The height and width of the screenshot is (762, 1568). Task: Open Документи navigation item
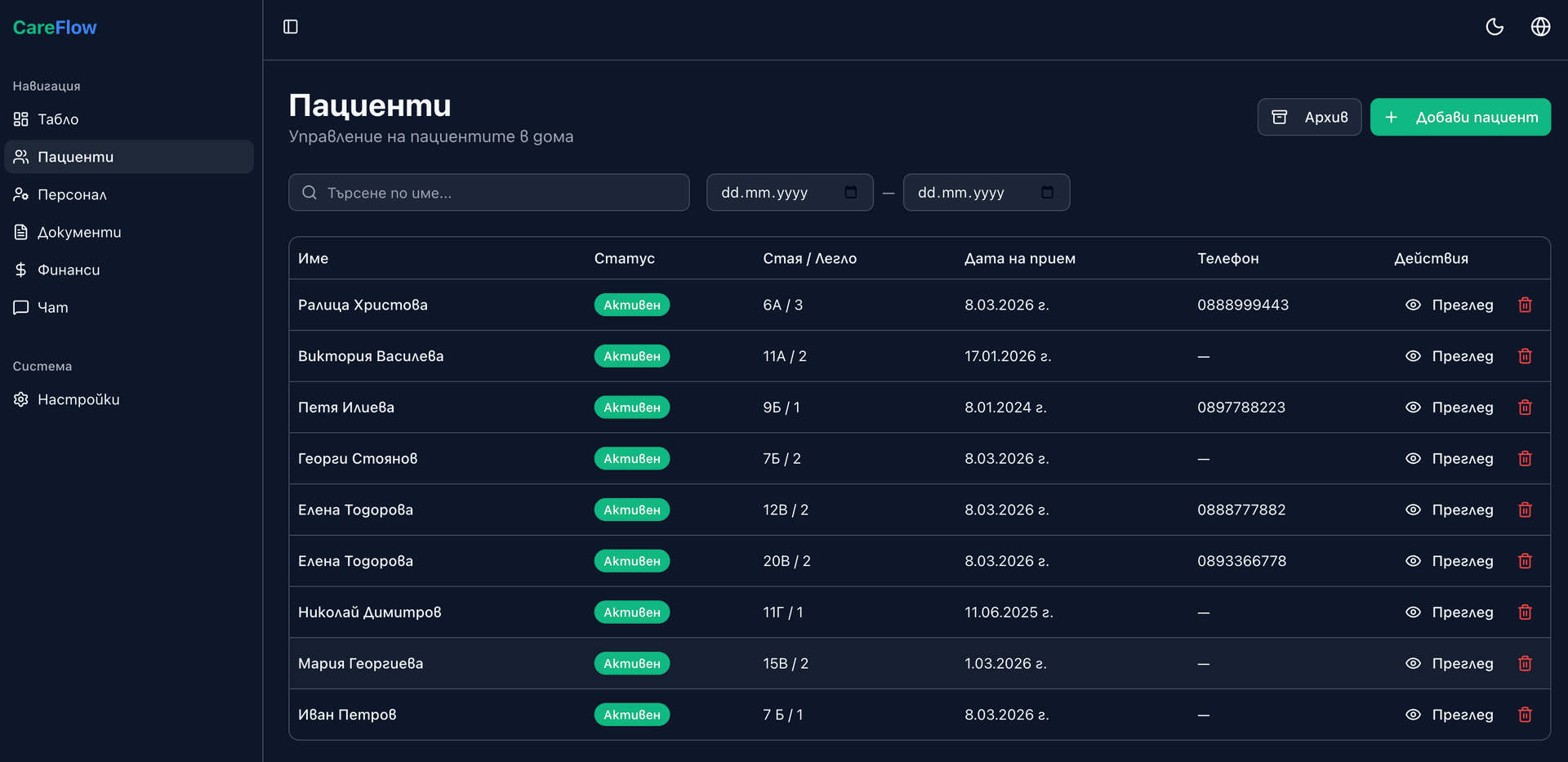click(78, 232)
